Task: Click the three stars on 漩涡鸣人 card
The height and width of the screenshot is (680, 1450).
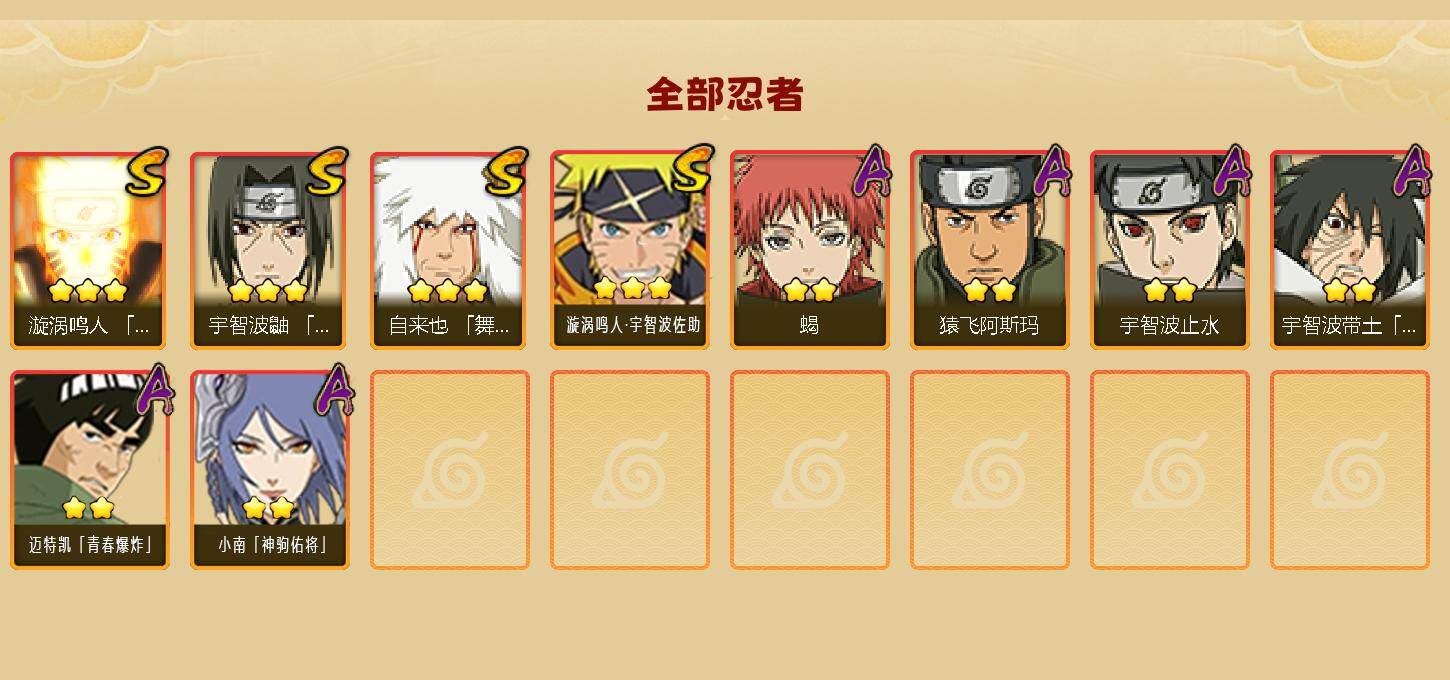Action: tap(88, 291)
